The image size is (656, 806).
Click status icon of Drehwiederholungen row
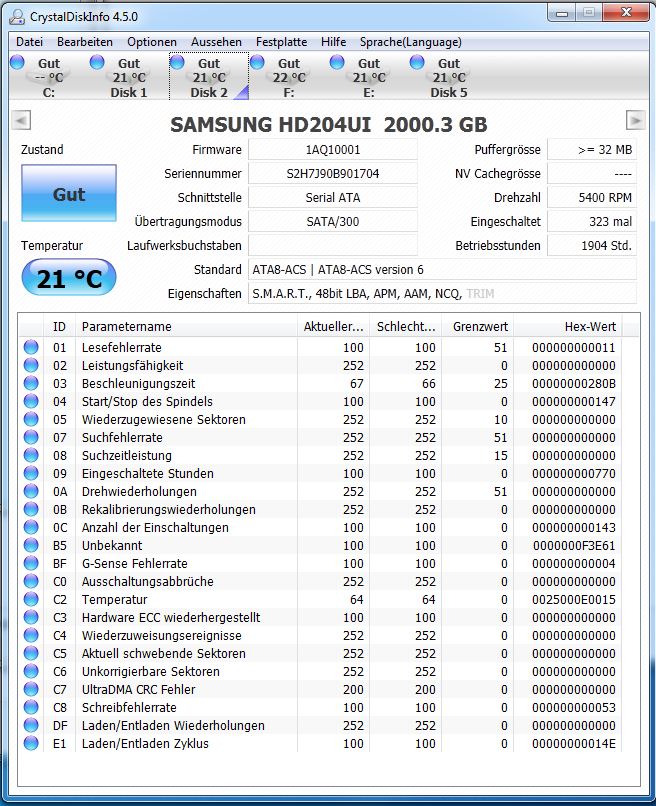[31, 491]
